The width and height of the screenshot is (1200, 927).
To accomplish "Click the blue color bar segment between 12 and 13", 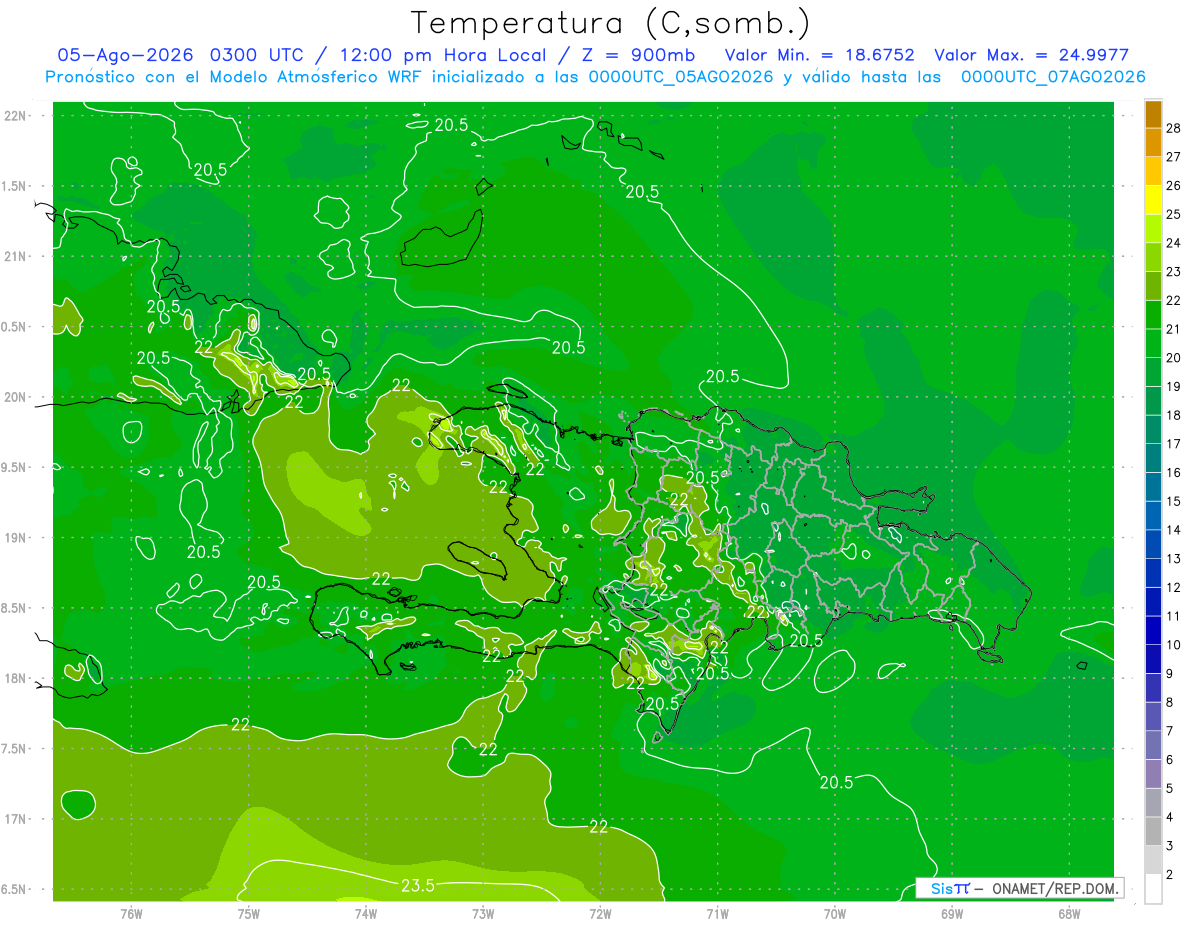I will [1153, 573].
